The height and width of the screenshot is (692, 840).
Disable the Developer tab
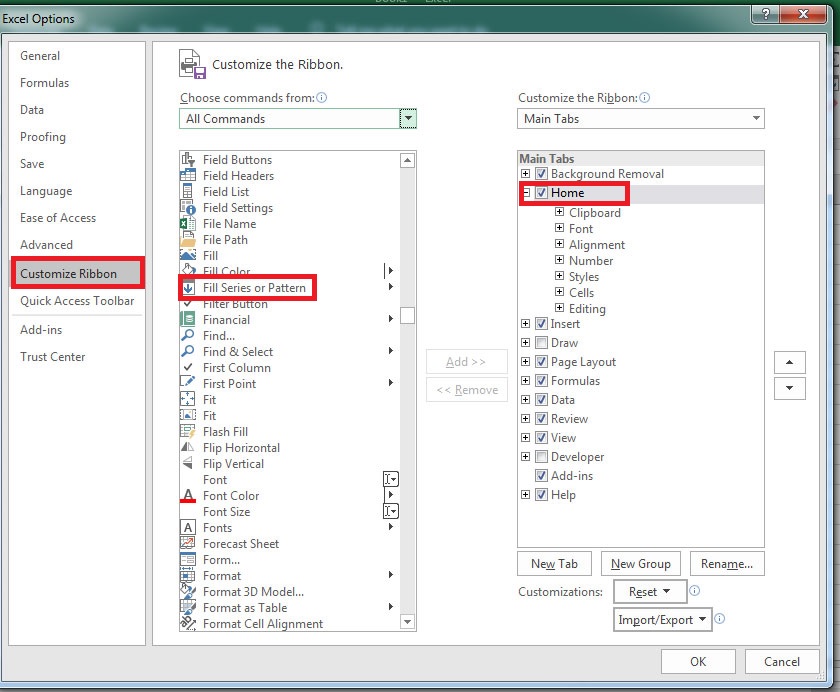point(541,457)
